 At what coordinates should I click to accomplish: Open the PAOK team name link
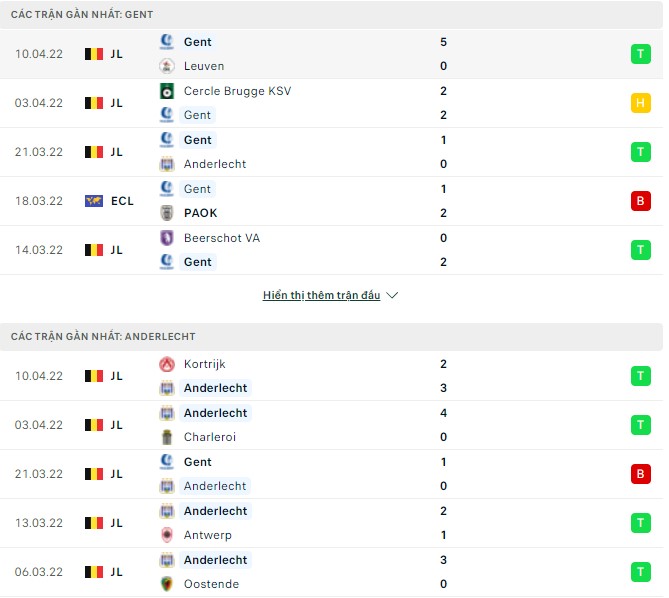(x=201, y=213)
